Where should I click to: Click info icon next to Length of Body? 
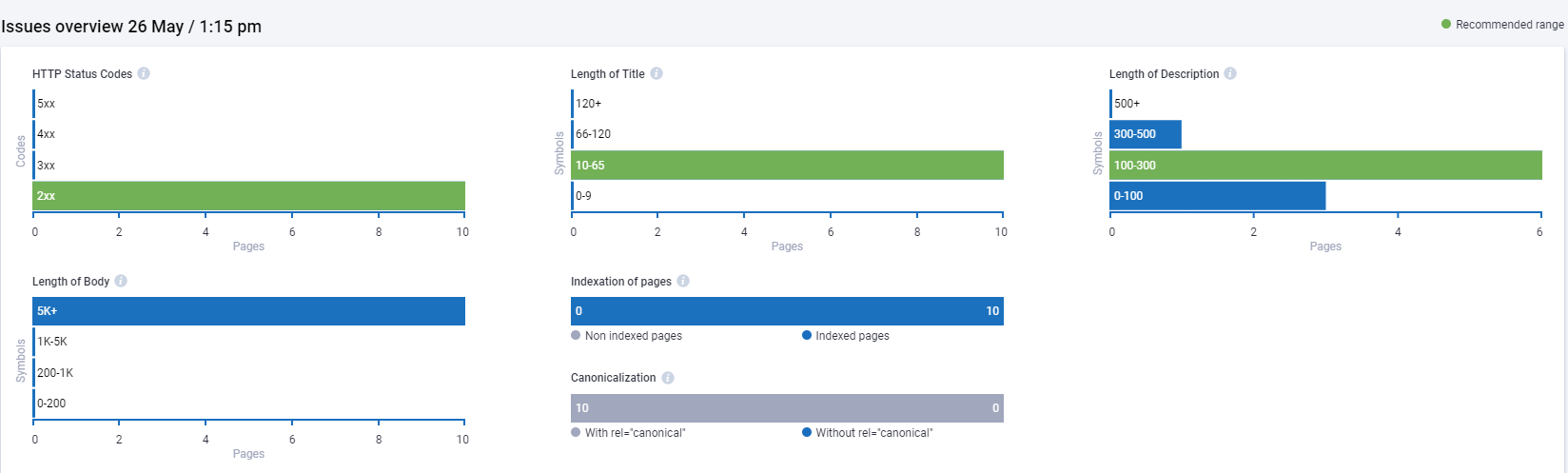tap(121, 281)
